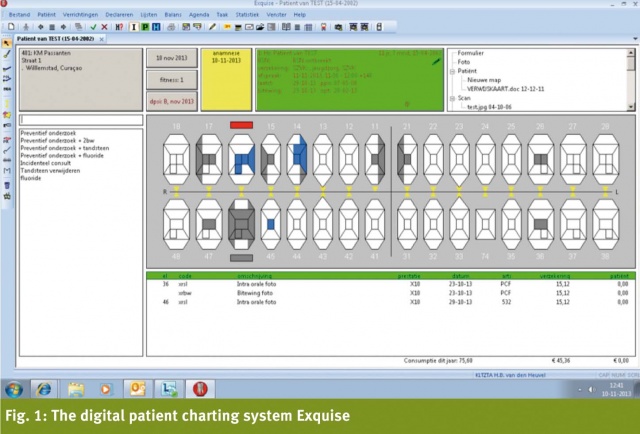Image resolution: width=640 pixels, height=434 pixels.
Task: Click the search input field above treatment list
Action: [x=81, y=120]
